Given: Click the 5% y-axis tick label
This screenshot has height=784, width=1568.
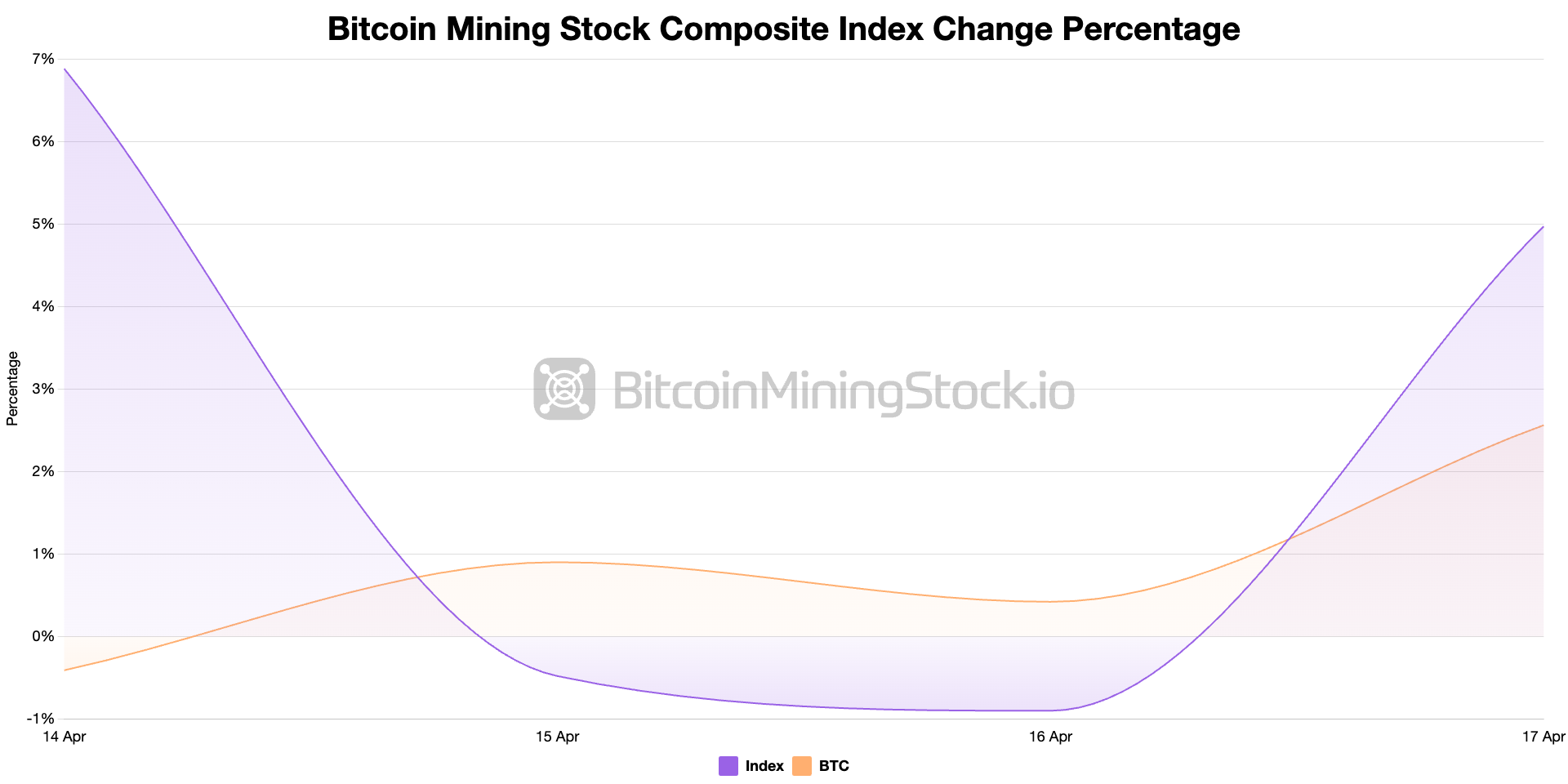Looking at the screenshot, I should pyautogui.click(x=43, y=224).
